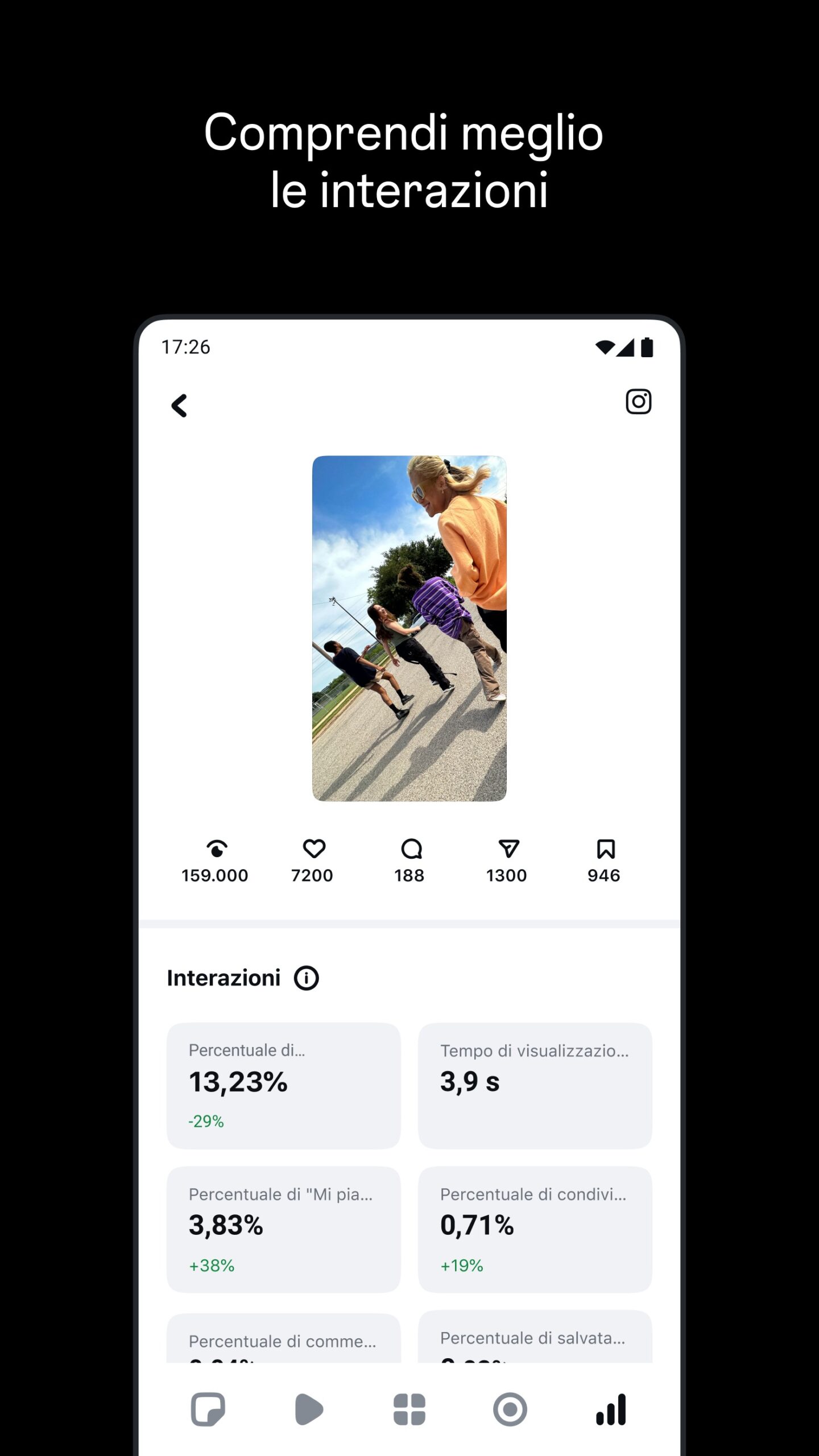
Task: Tap the comments bubble icon
Action: click(411, 849)
